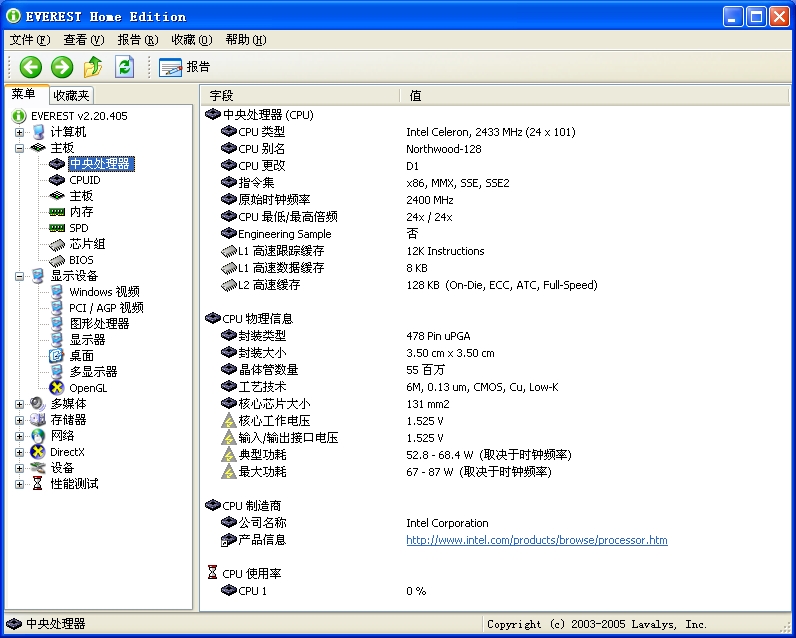Select the SPD memory tree item
This screenshot has width=796, height=638.
pos(78,228)
